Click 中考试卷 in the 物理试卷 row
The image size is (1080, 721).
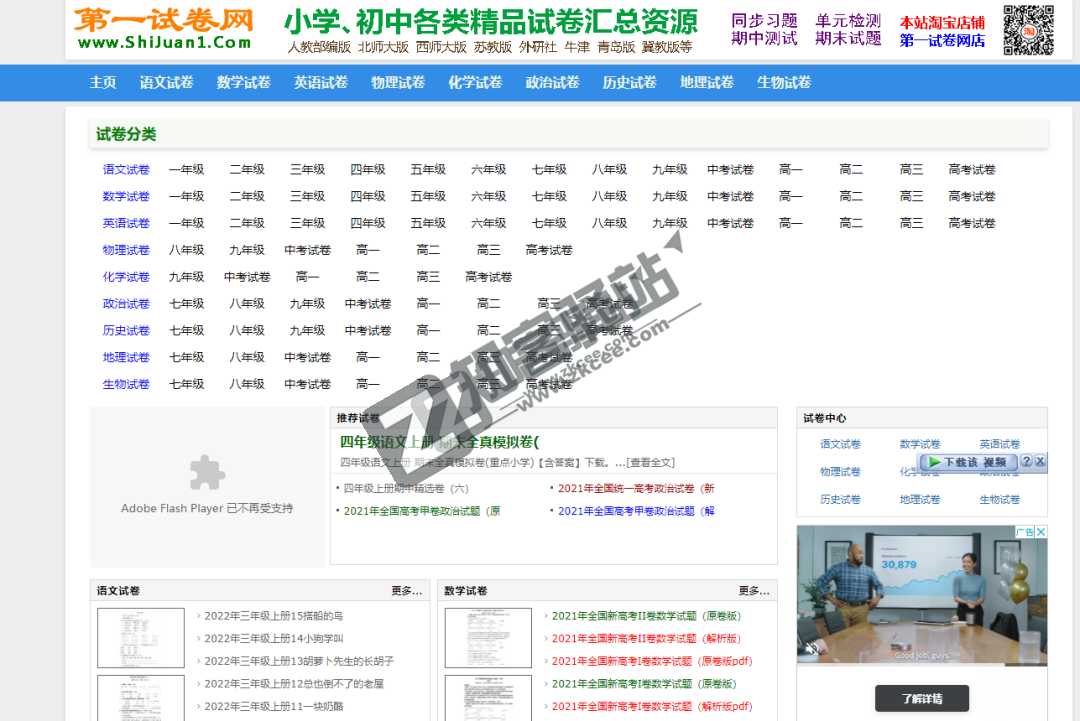pos(307,250)
